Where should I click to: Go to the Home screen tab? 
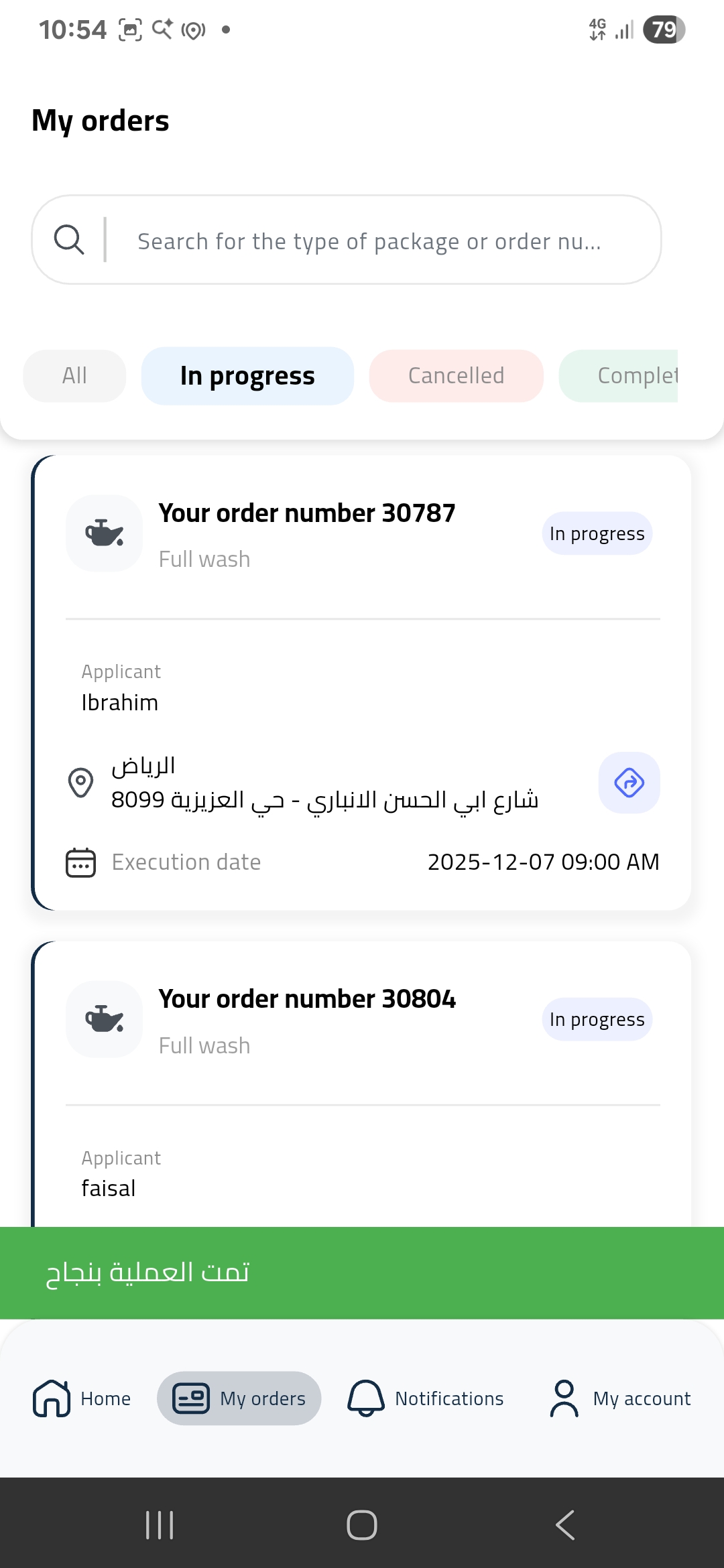(82, 1398)
